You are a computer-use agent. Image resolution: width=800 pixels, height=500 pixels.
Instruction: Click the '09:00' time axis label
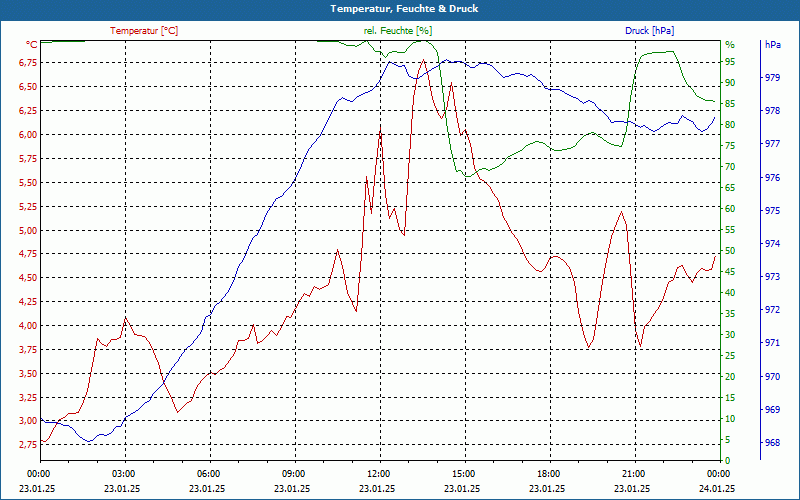click(293, 473)
